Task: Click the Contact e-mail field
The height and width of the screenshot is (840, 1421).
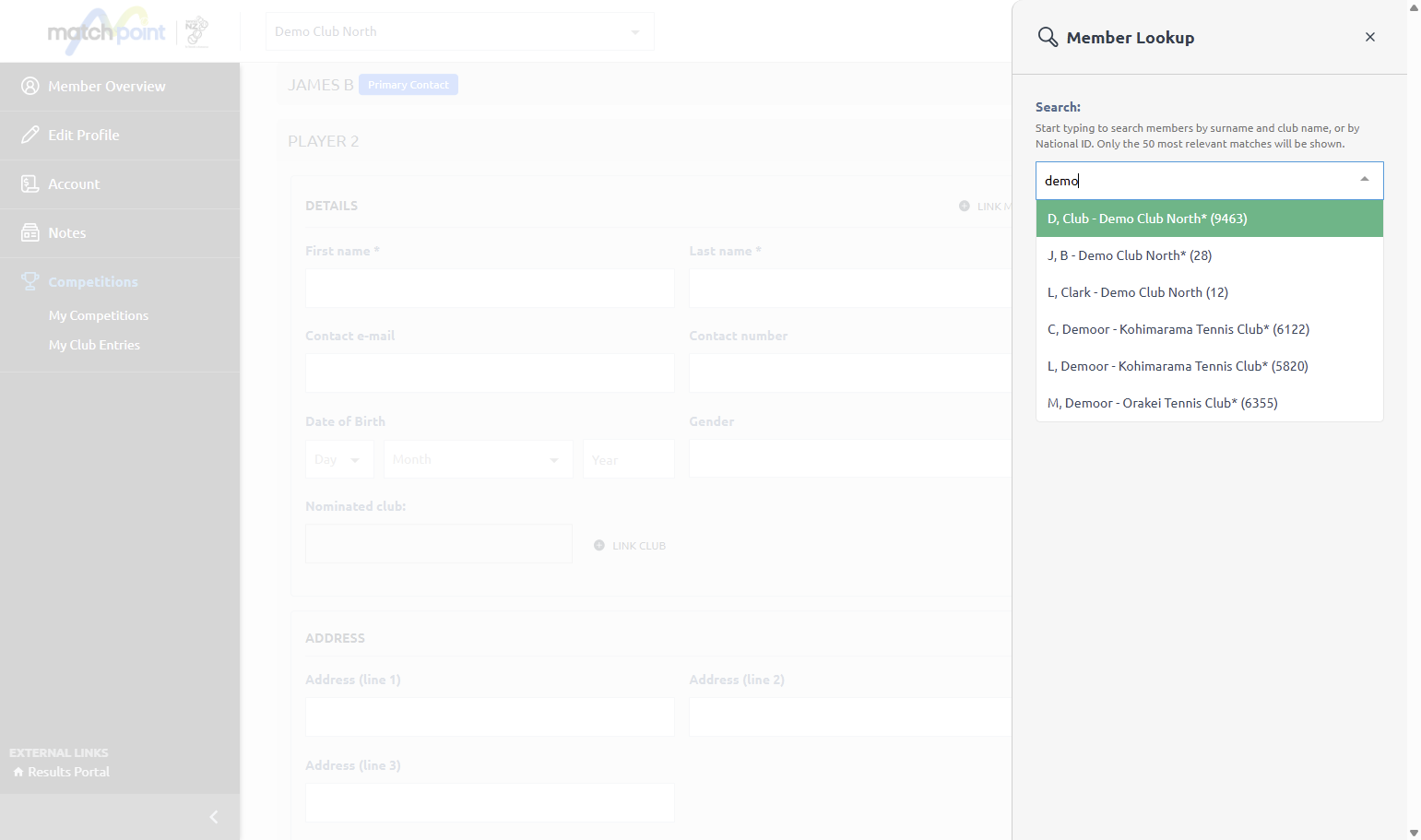Action: (490, 373)
